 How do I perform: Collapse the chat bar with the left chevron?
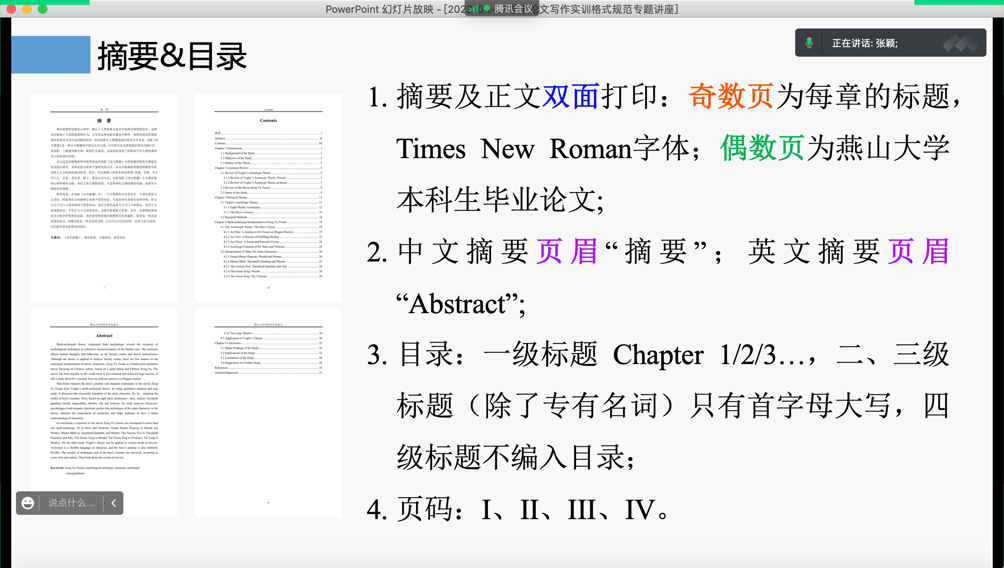coord(114,503)
